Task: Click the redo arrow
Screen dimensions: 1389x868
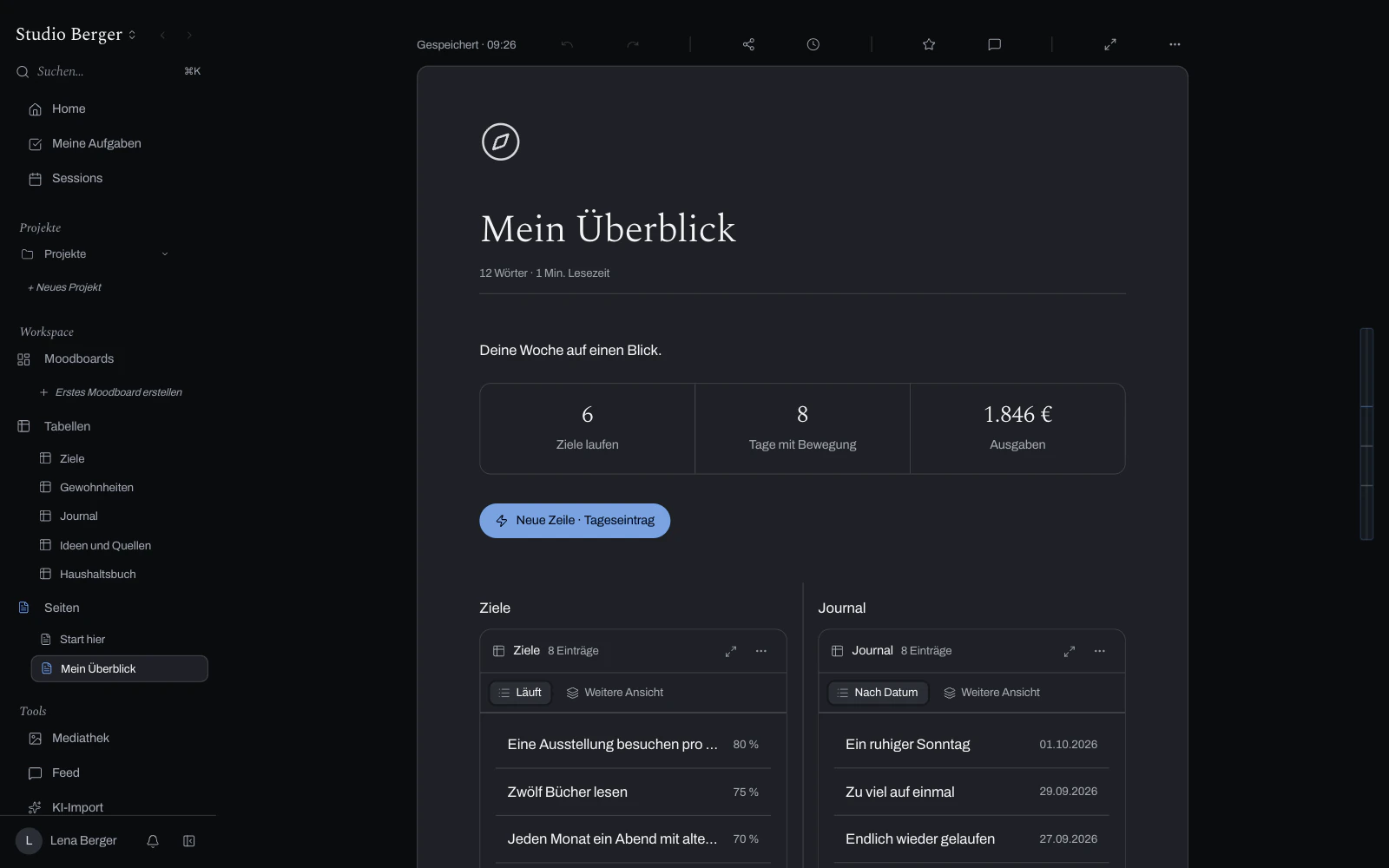Action: click(x=633, y=44)
